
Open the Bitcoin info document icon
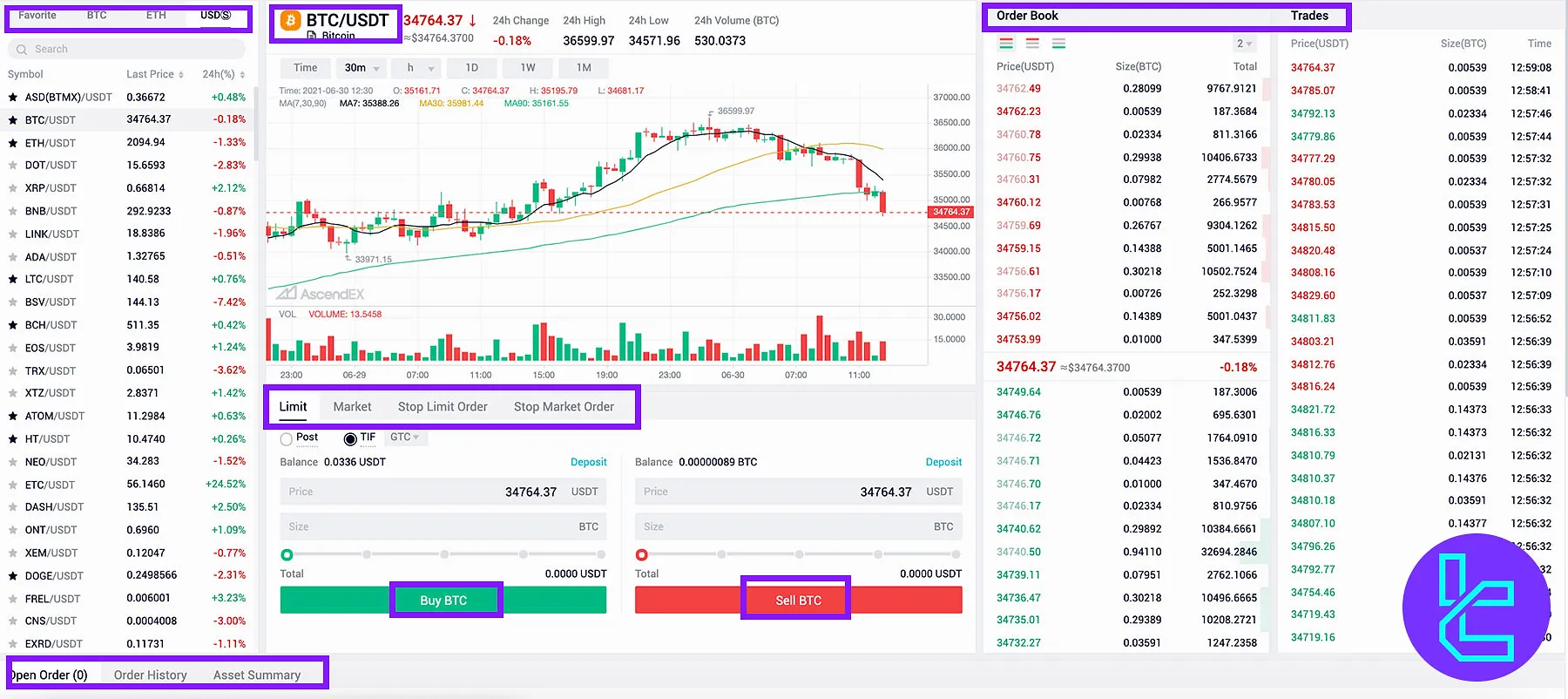coord(312,37)
